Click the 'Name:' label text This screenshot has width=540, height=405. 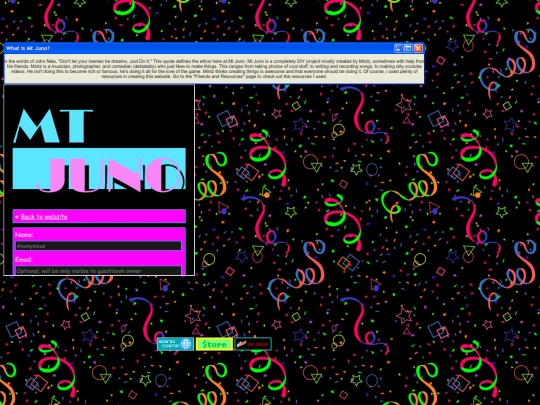click(24, 235)
